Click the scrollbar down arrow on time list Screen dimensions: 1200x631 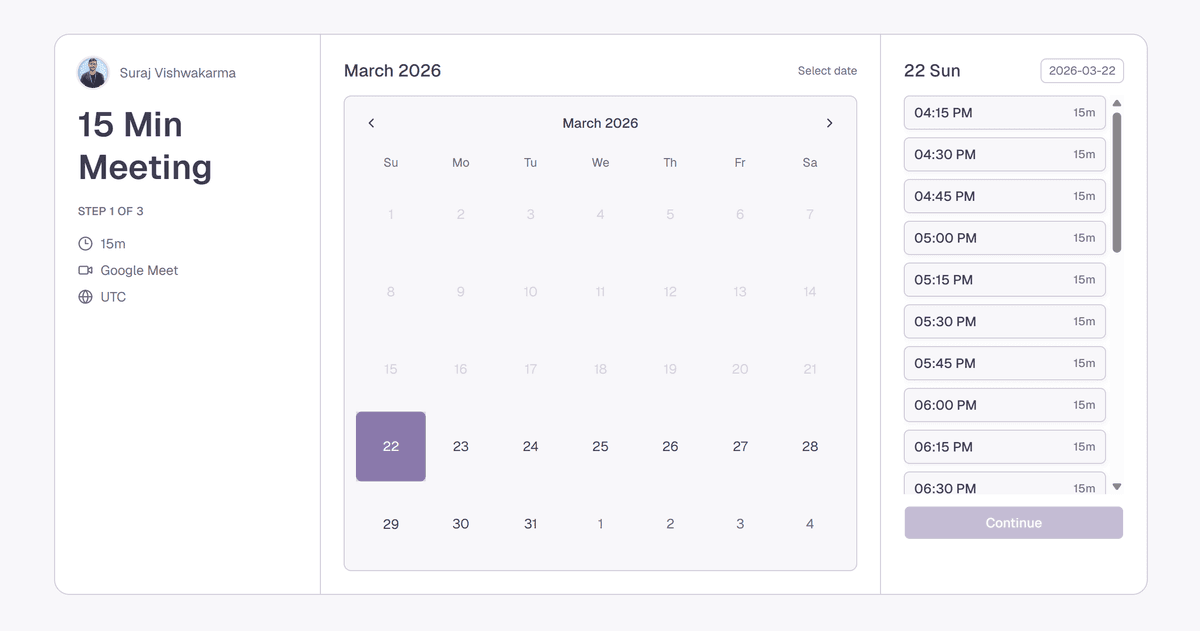point(1117,486)
